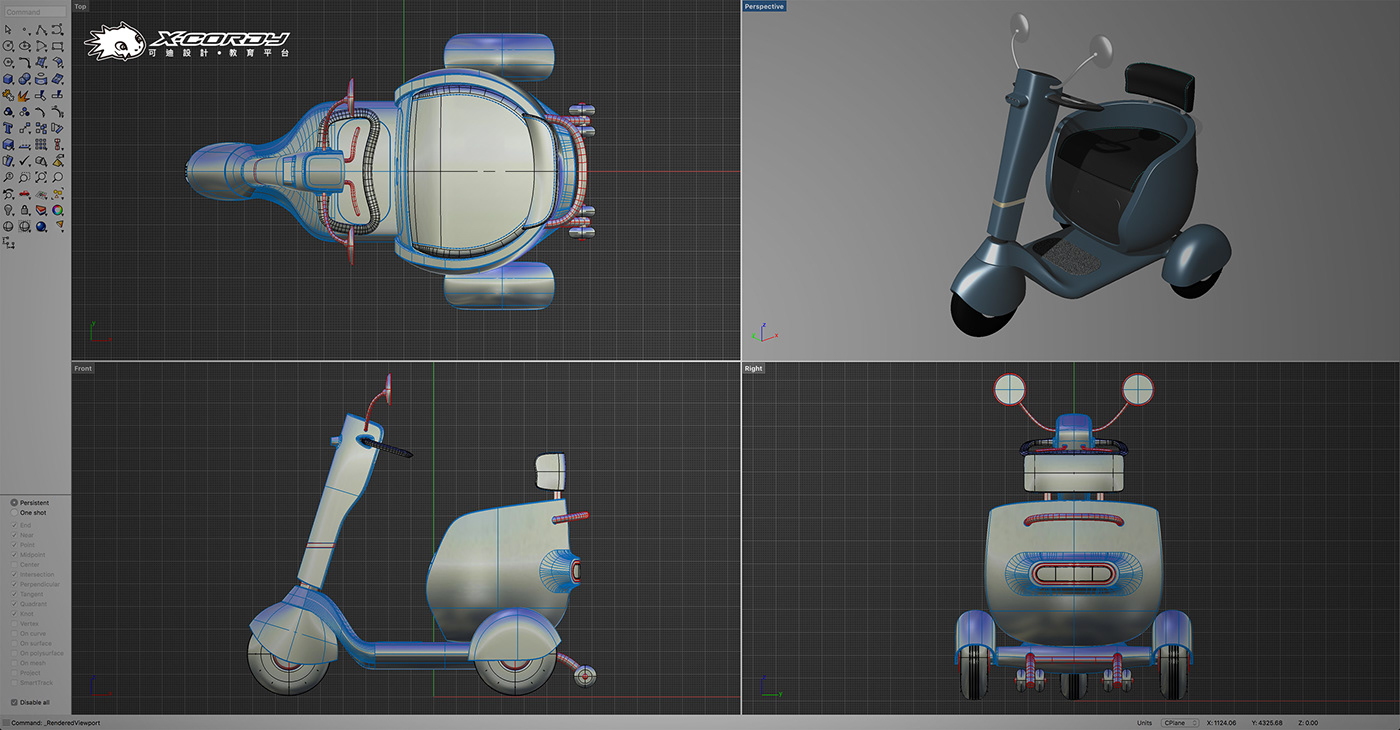Viewport: 1400px width, 730px height.
Task: Click the color wheel icon
Action: 57,209
